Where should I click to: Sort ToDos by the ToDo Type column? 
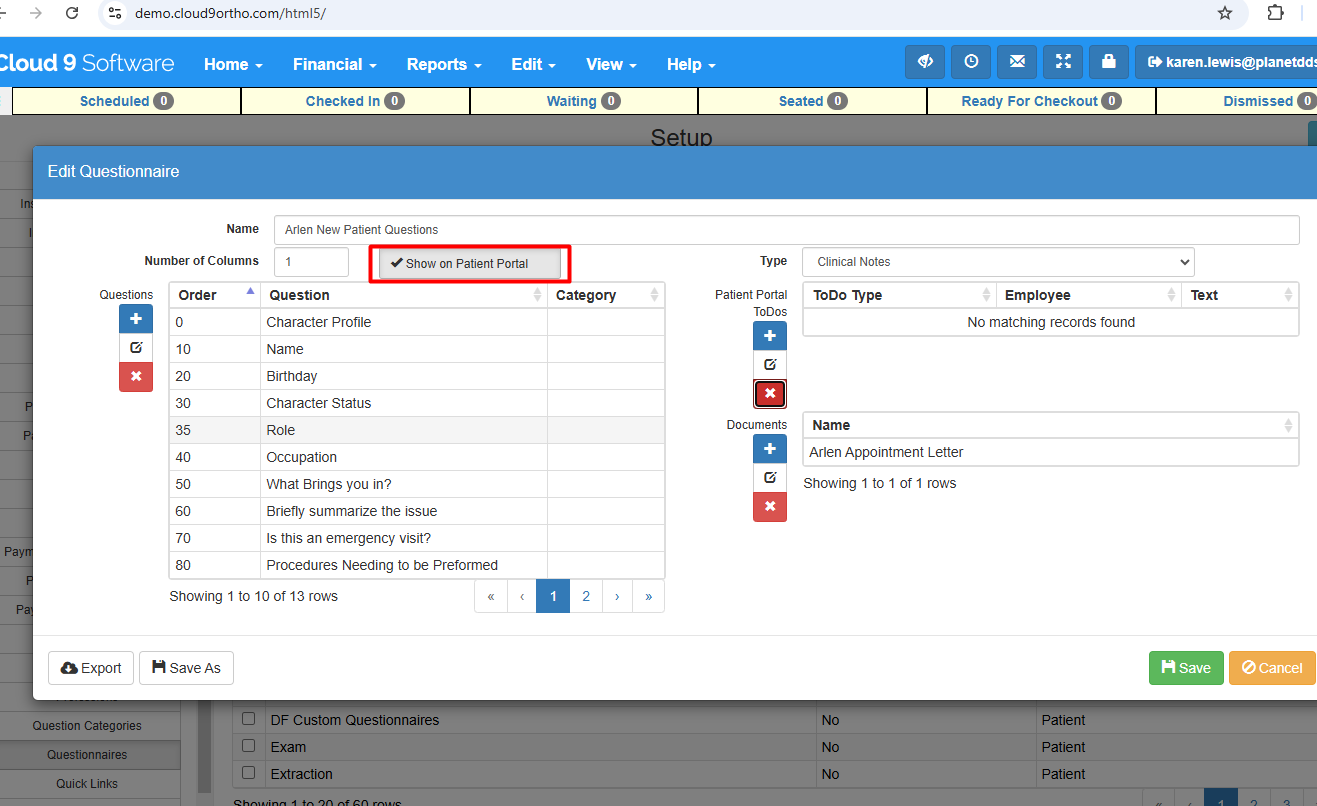click(900, 295)
